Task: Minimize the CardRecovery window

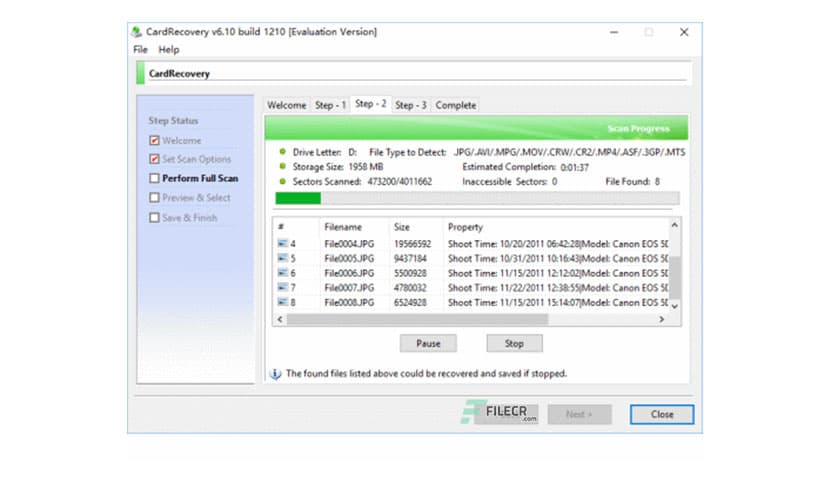Action: (x=614, y=32)
